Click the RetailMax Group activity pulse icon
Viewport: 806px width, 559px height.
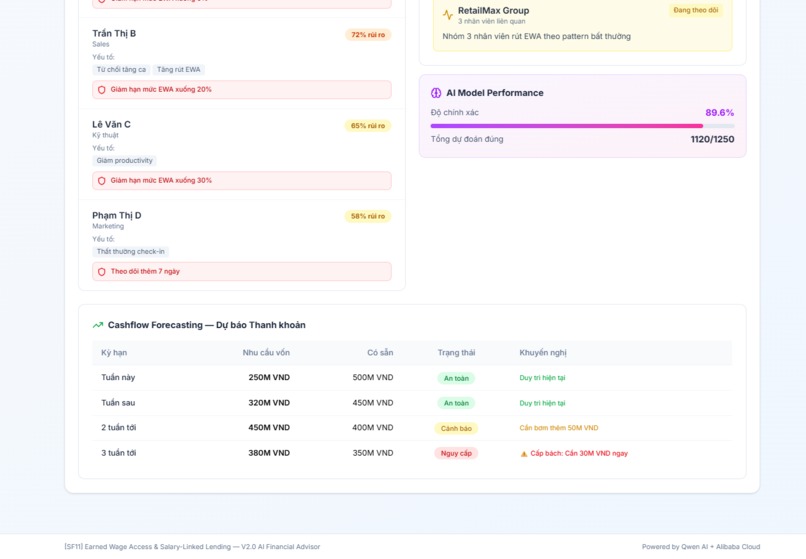pos(448,15)
